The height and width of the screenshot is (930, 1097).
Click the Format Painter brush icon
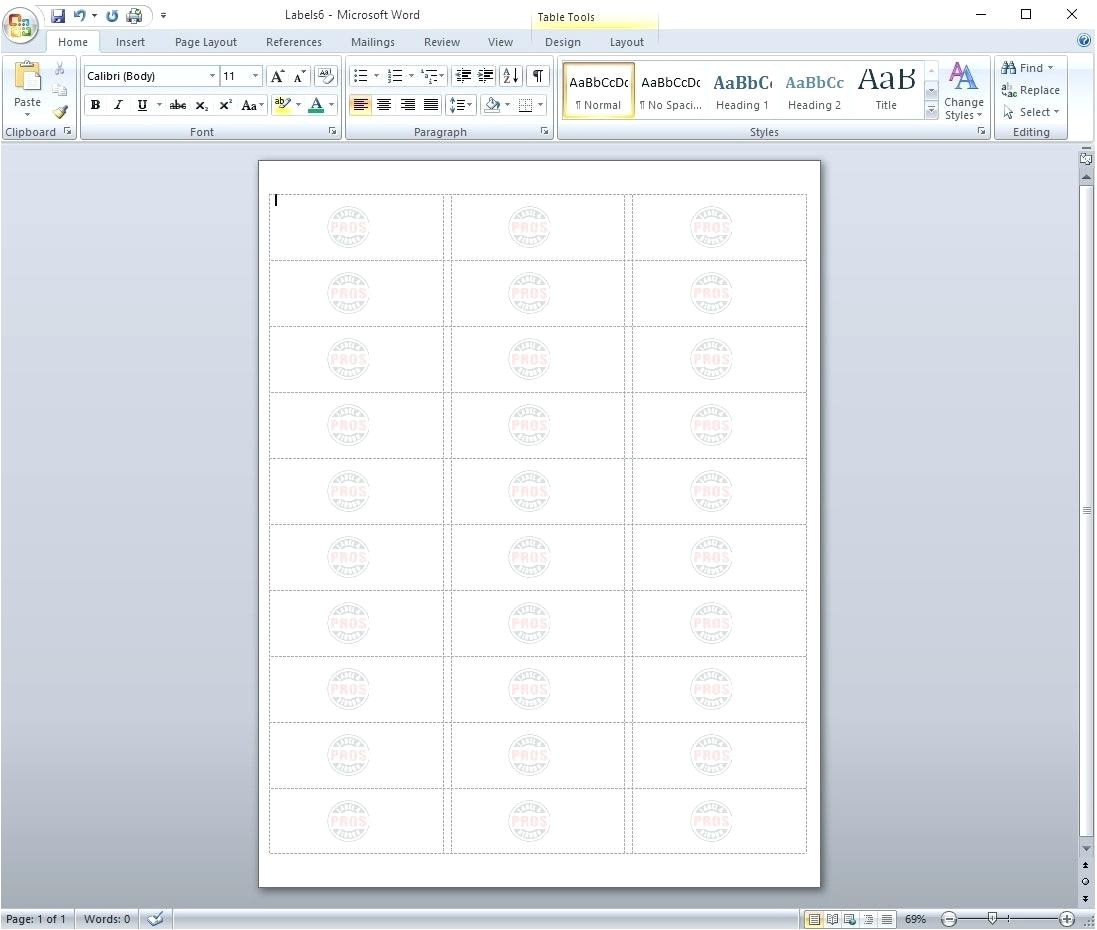point(60,112)
